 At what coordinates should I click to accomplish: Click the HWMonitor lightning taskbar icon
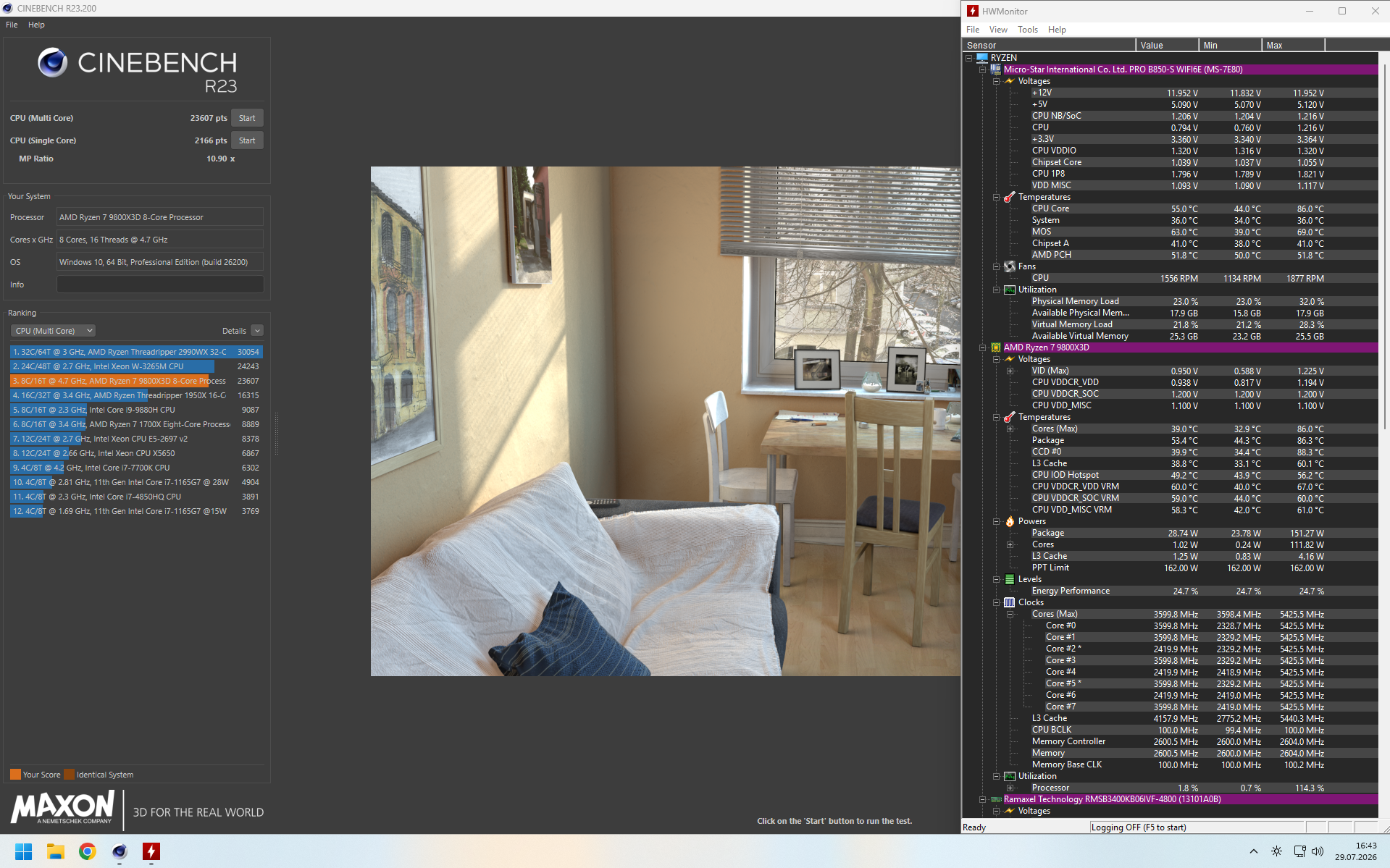click(x=151, y=851)
